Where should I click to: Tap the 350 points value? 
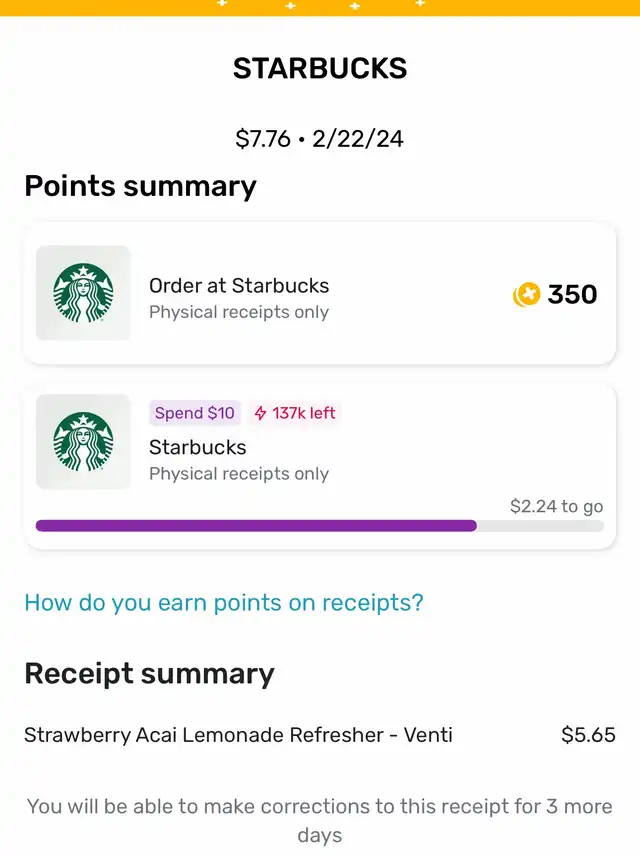(572, 294)
